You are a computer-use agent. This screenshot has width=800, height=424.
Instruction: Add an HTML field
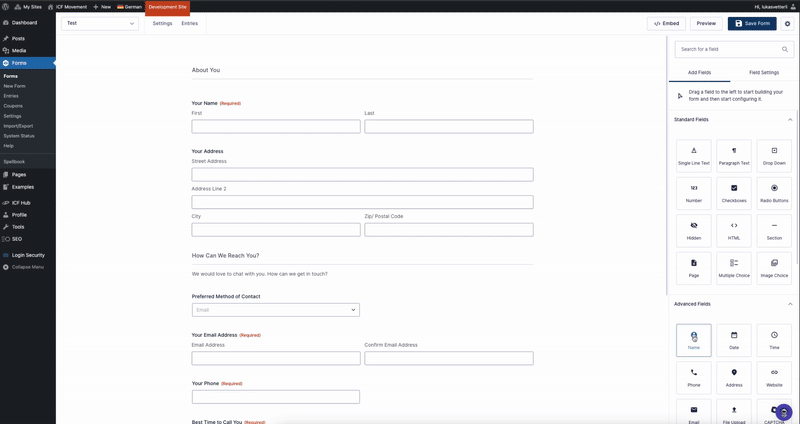pyautogui.click(x=734, y=231)
